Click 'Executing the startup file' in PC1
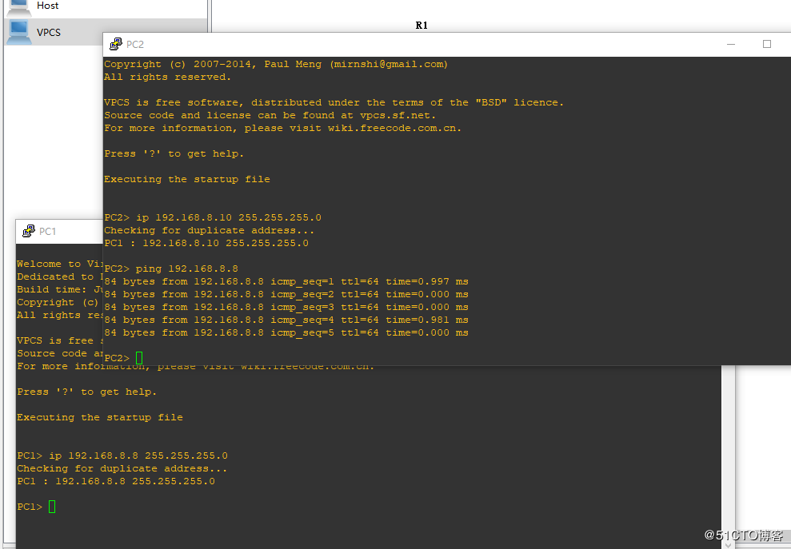 100,417
